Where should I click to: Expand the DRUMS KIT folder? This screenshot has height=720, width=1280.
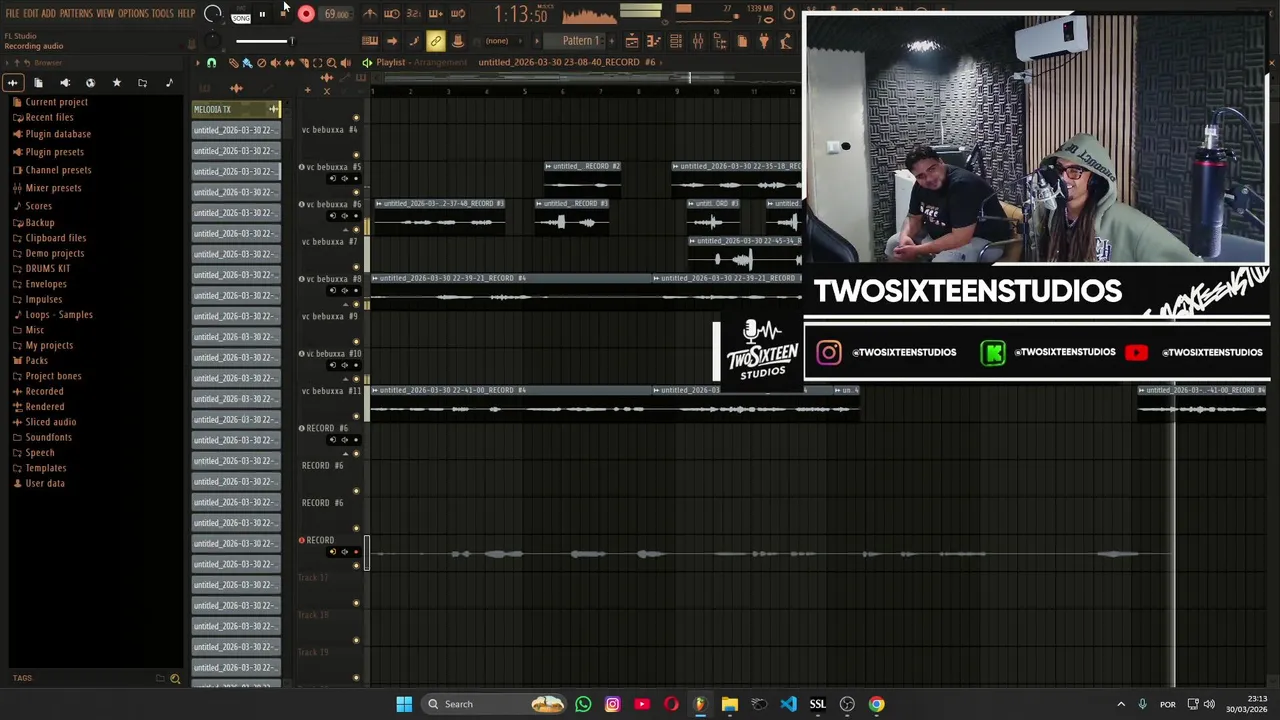47,269
